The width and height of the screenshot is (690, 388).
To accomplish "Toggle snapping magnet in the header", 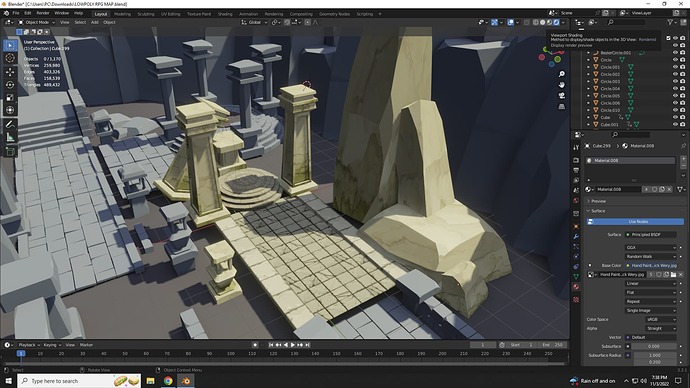I will tap(287, 22).
